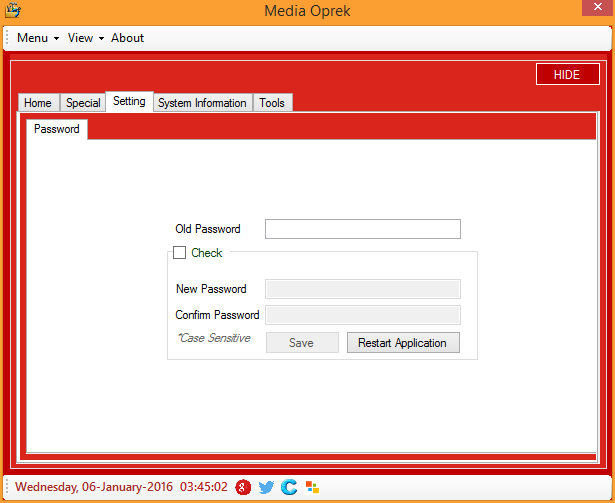The width and height of the screenshot is (615, 503).
Task: Click the colored squares logo icon
Action: click(x=312, y=487)
